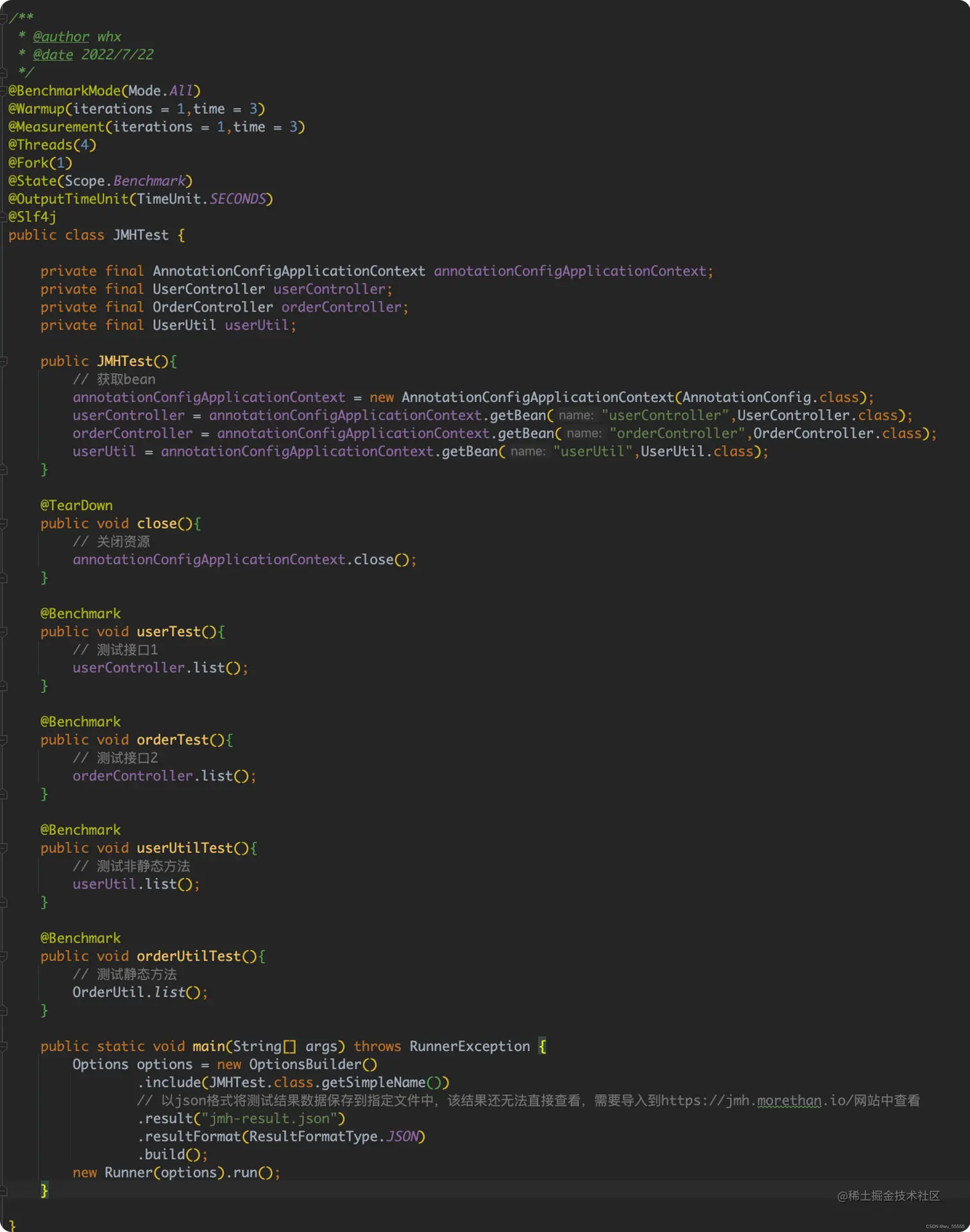Click the @Warmup annotation
970x1232 pixels.
coord(37,108)
